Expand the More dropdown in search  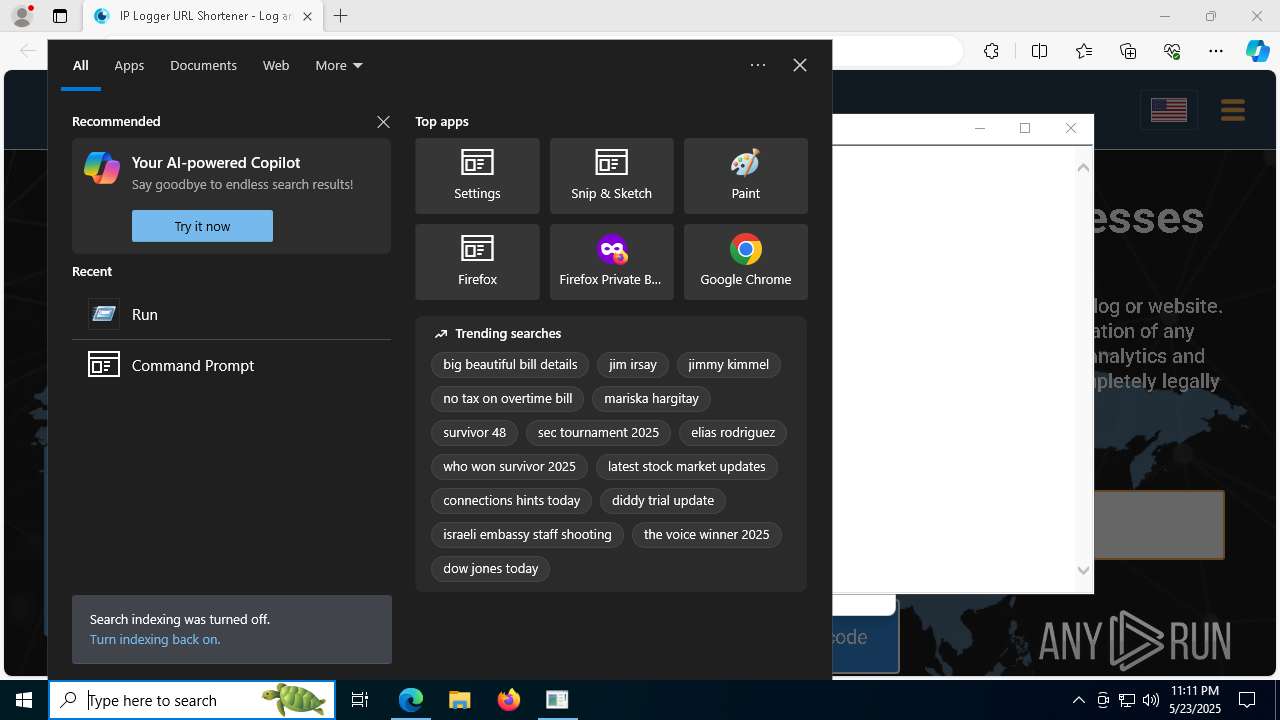coord(339,65)
